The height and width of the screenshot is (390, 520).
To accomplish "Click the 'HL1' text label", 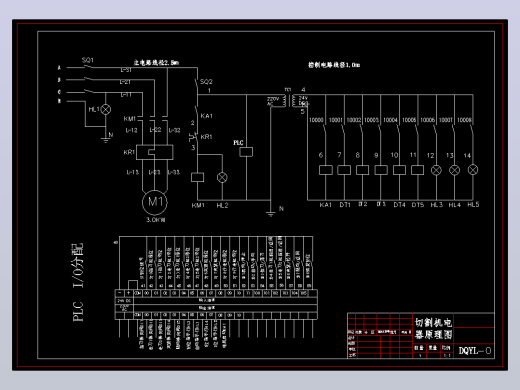I will 94,109.
